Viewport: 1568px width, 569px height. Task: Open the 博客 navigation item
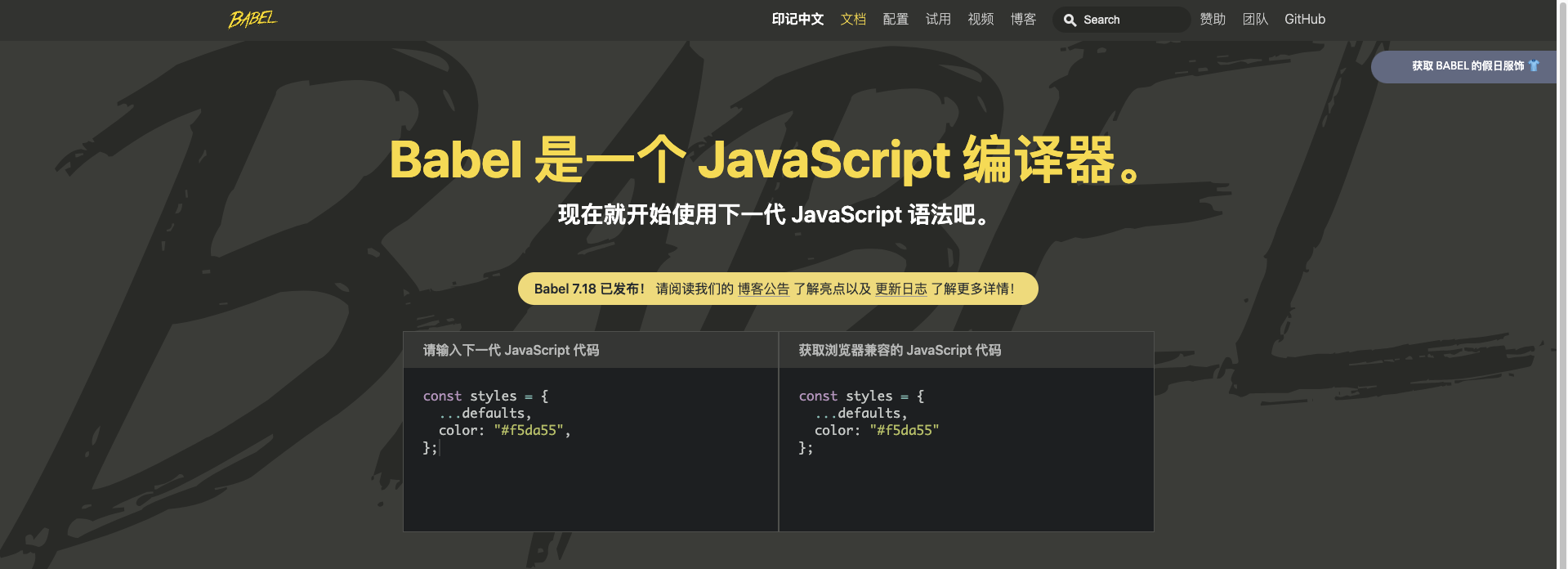[x=1023, y=20]
